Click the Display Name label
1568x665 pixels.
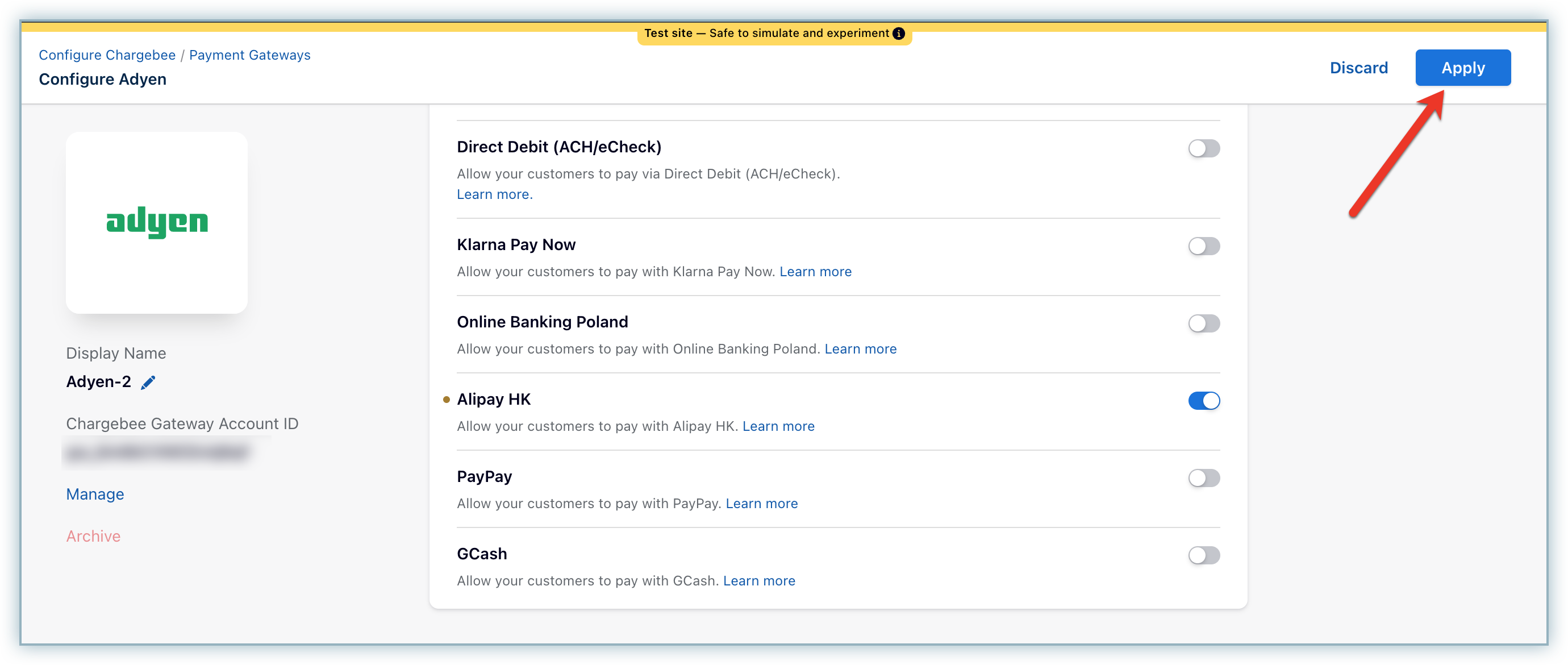click(116, 353)
